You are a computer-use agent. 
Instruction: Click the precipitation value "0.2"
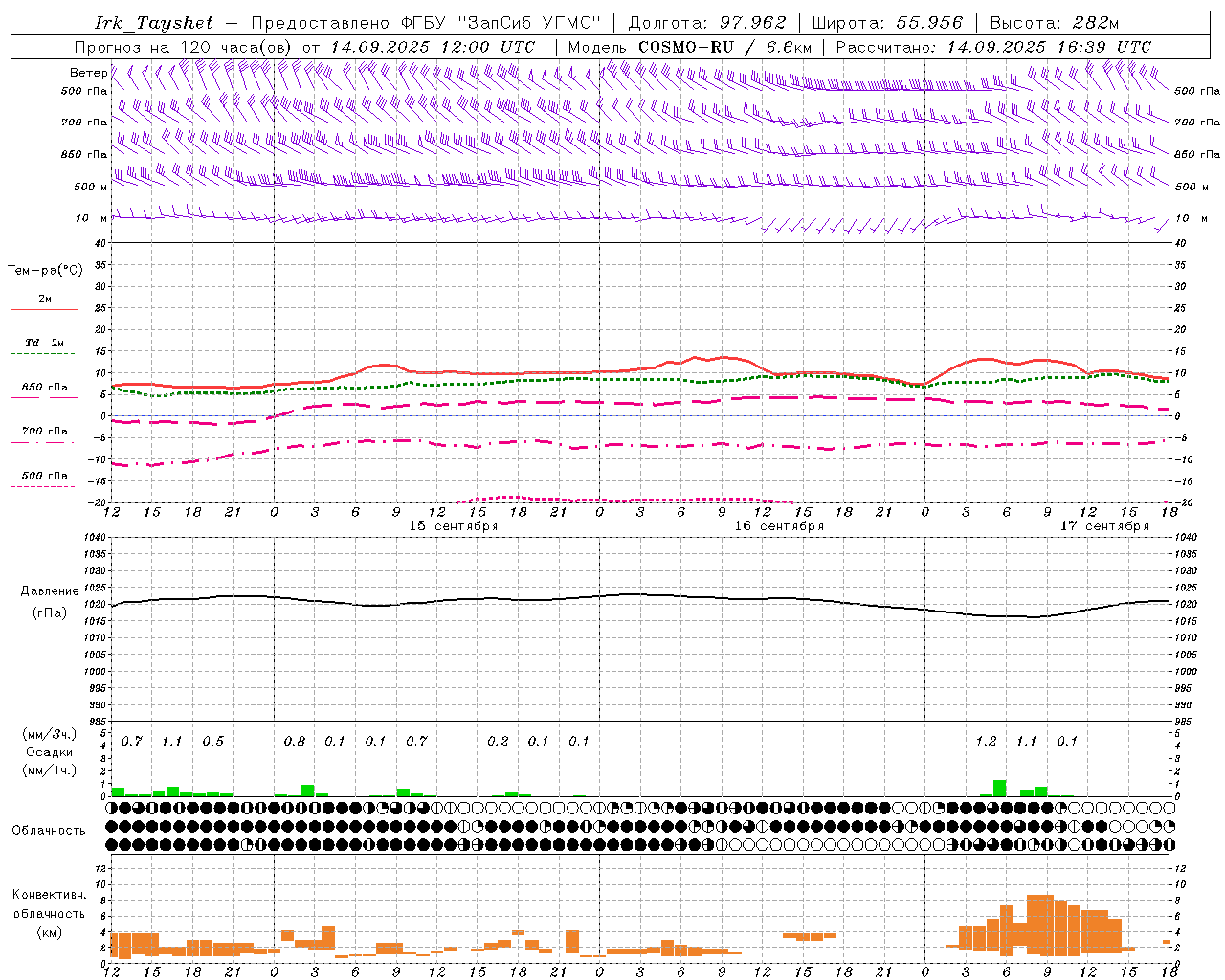(498, 742)
